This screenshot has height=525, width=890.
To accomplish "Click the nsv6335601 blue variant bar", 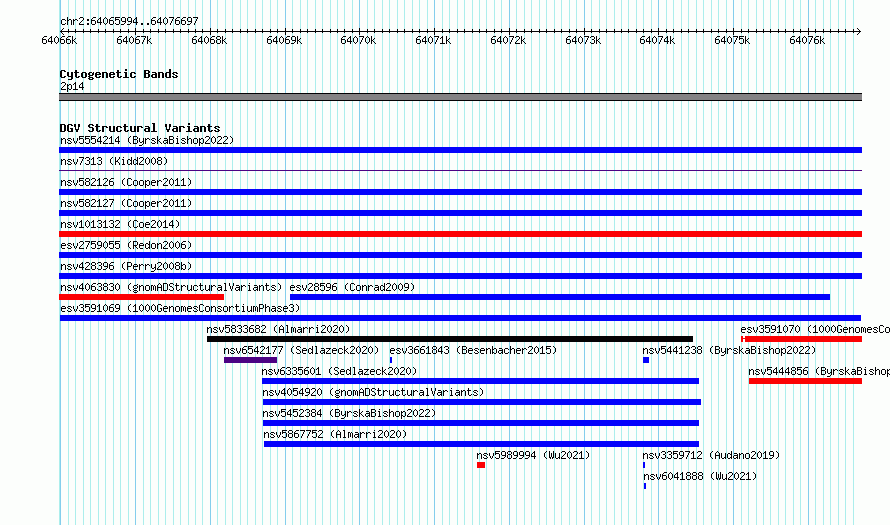I will pyautogui.click(x=480, y=381).
